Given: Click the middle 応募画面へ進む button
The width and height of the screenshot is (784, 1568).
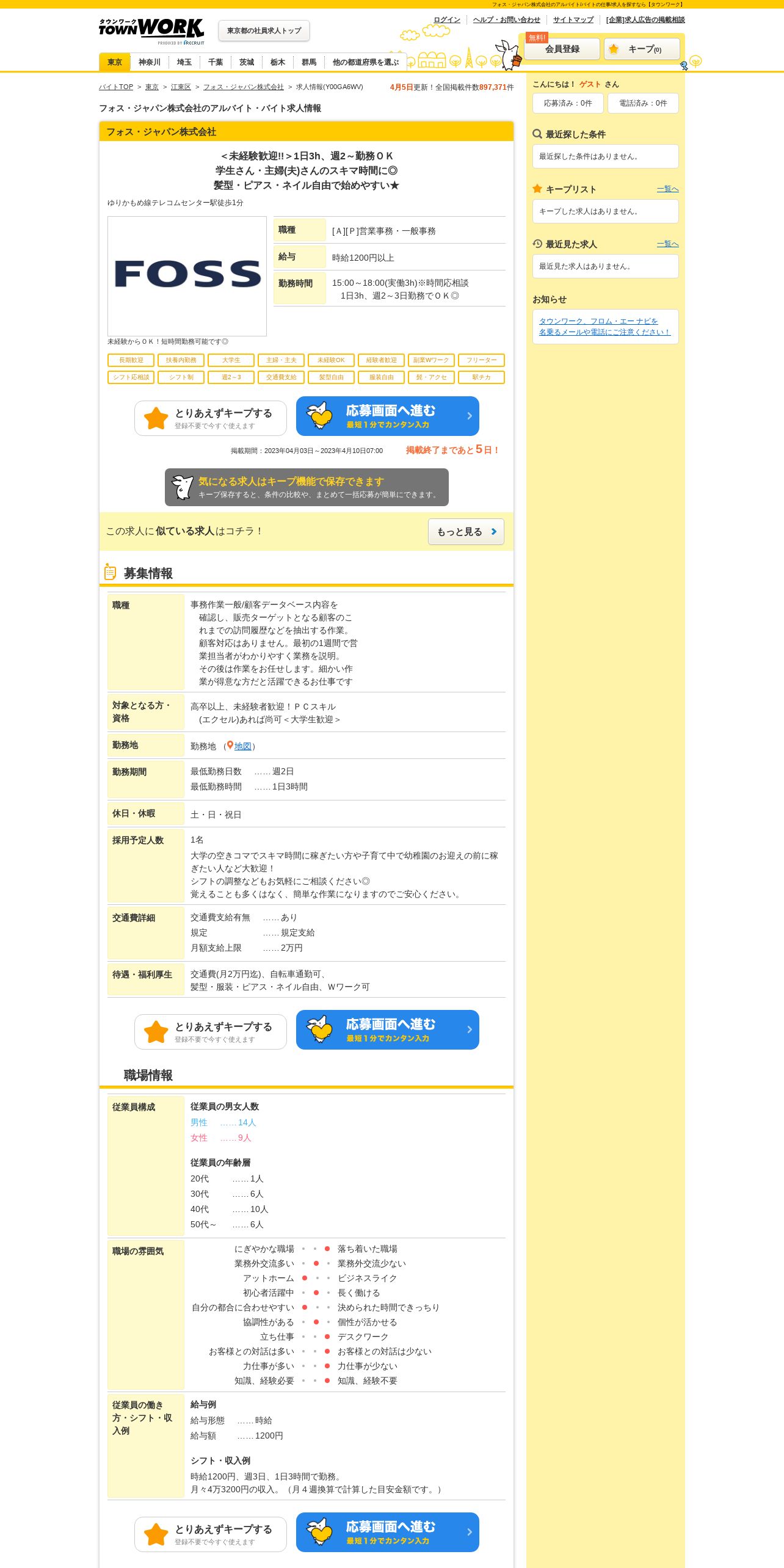Looking at the screenshot, I should point(388,1030).
